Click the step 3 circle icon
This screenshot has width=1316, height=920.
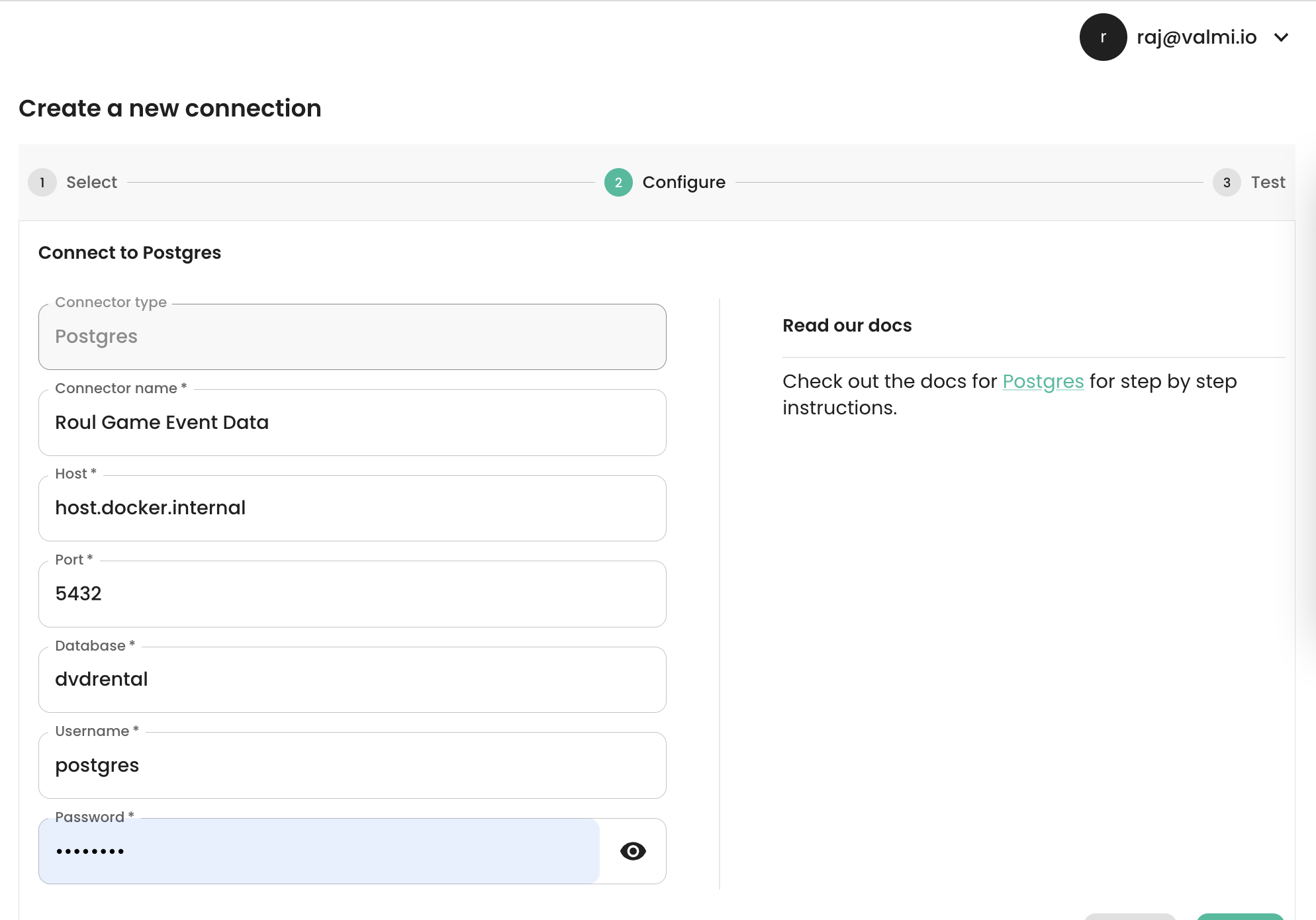1227,183
